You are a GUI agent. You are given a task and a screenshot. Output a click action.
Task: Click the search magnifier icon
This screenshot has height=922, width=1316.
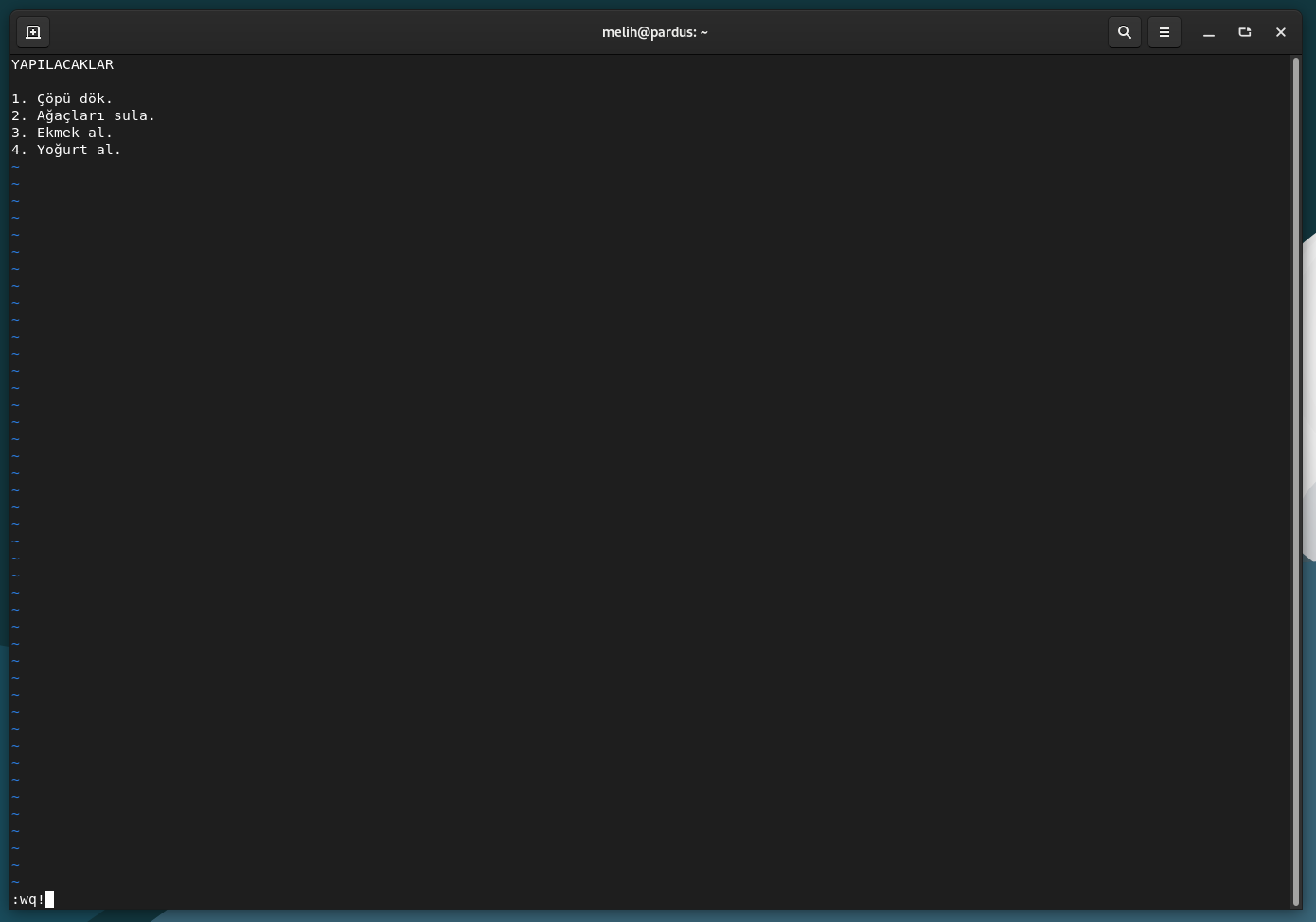1124,32
